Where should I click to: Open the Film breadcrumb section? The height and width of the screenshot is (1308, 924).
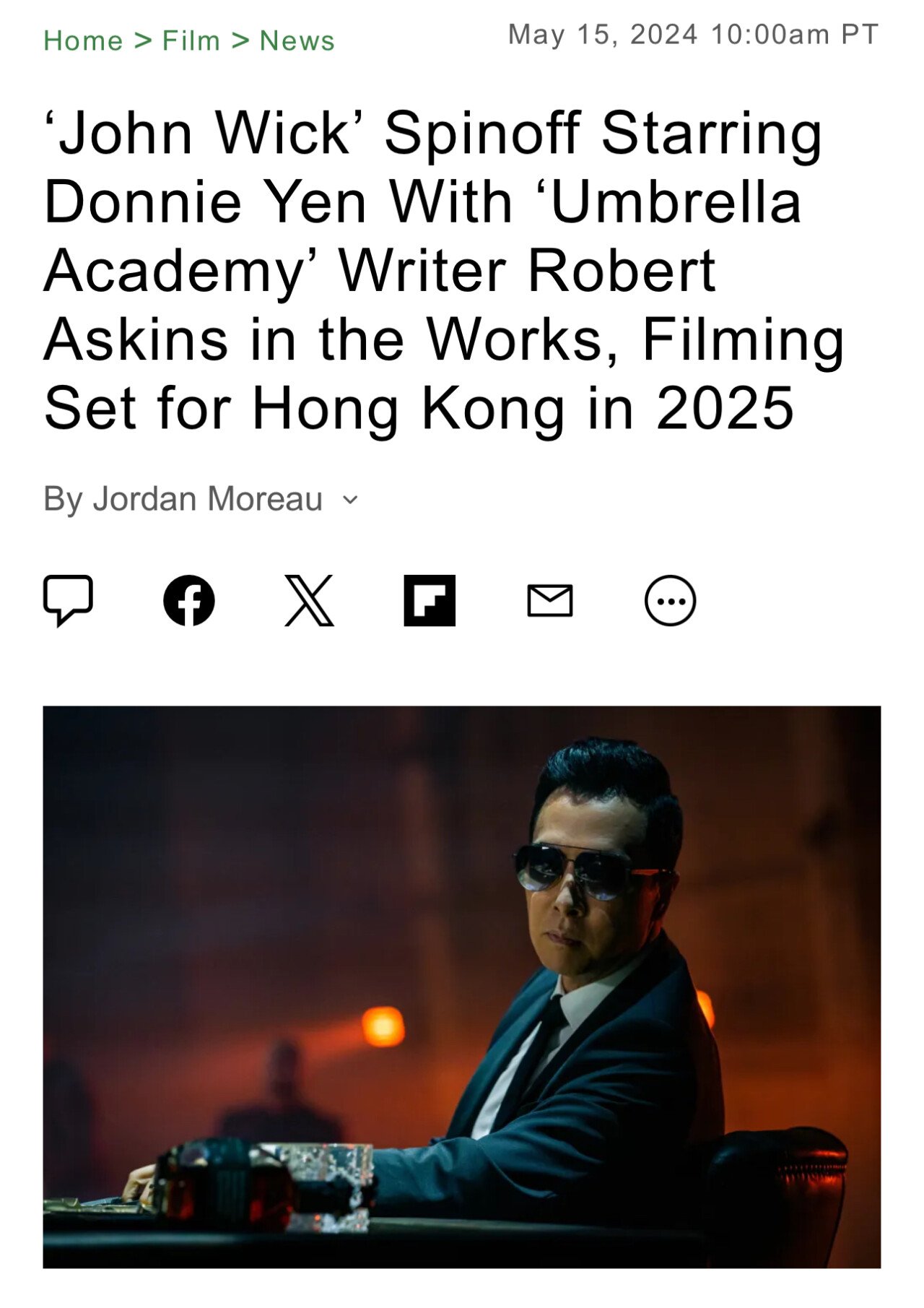click(x=191, y=40)
